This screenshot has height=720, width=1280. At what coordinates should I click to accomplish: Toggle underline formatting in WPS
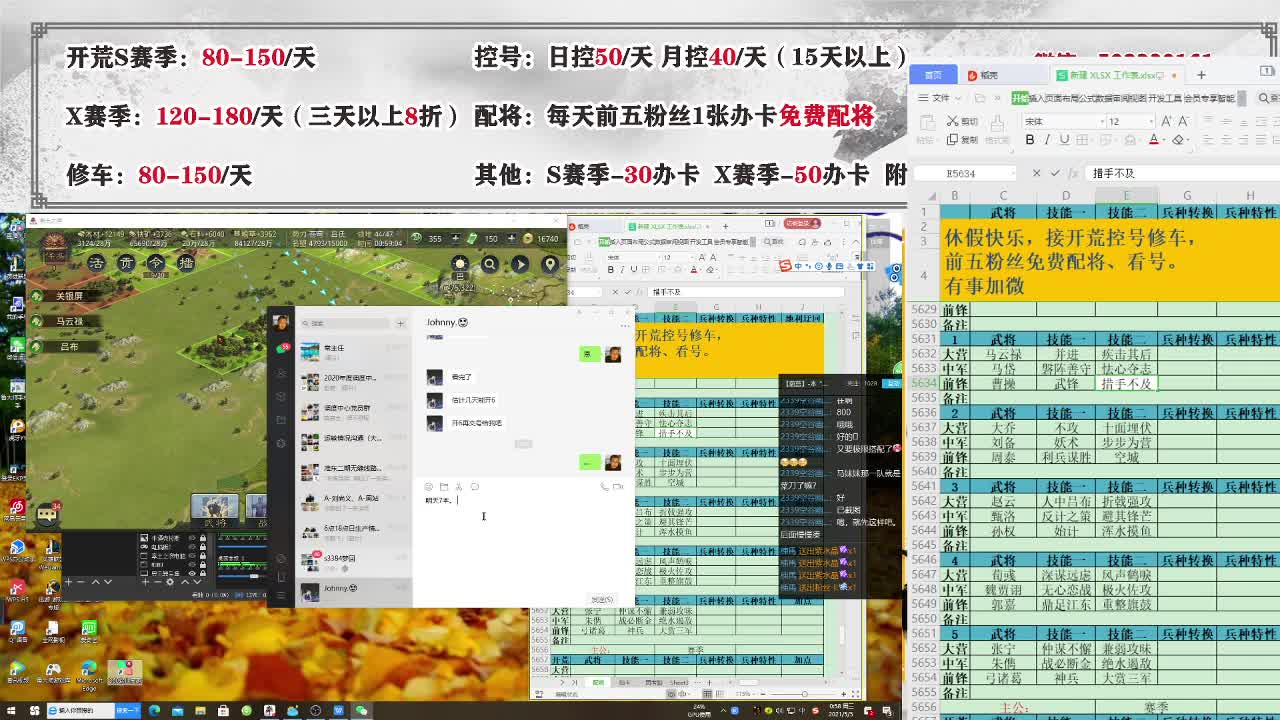click(x=1064, y=140)
